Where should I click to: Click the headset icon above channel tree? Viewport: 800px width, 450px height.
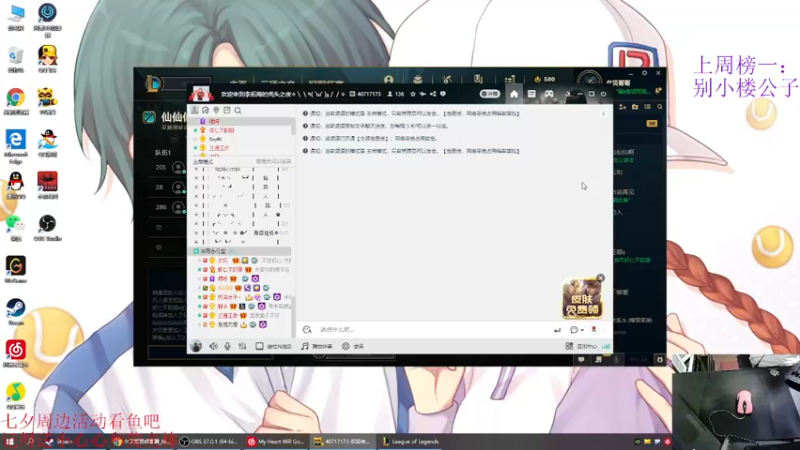point(205,110)
